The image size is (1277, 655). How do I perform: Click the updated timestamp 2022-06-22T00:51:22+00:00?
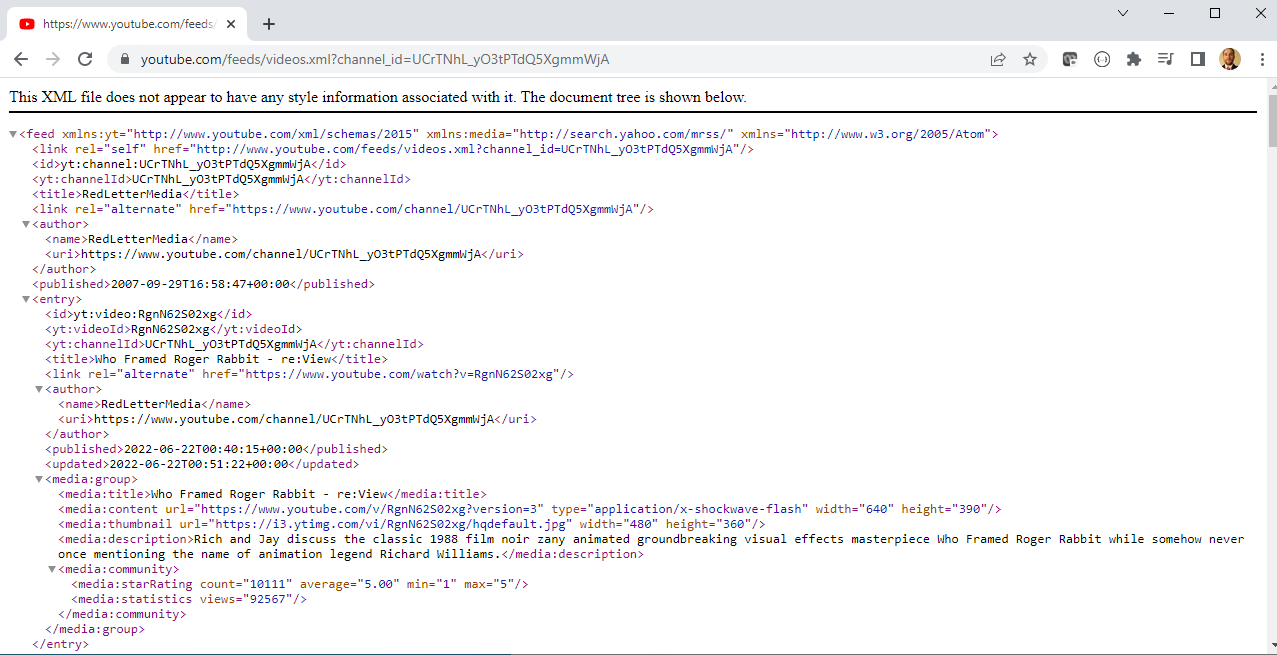(x=198, y=464)
